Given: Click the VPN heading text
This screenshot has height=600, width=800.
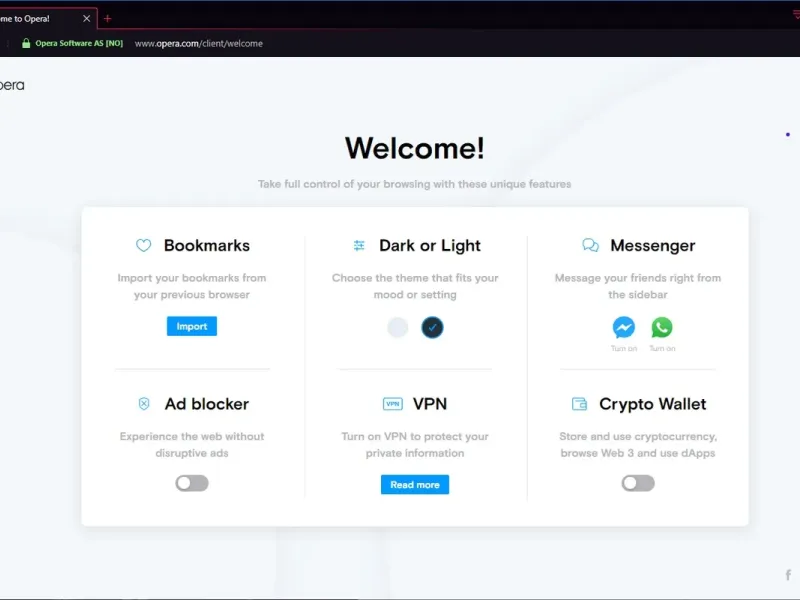Looking at the screenshot, I should pos(430,404).
